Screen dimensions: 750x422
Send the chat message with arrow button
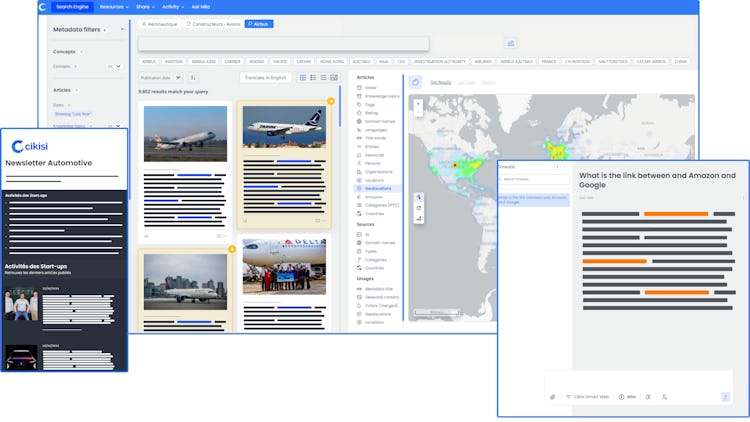[x=726, y=397]
